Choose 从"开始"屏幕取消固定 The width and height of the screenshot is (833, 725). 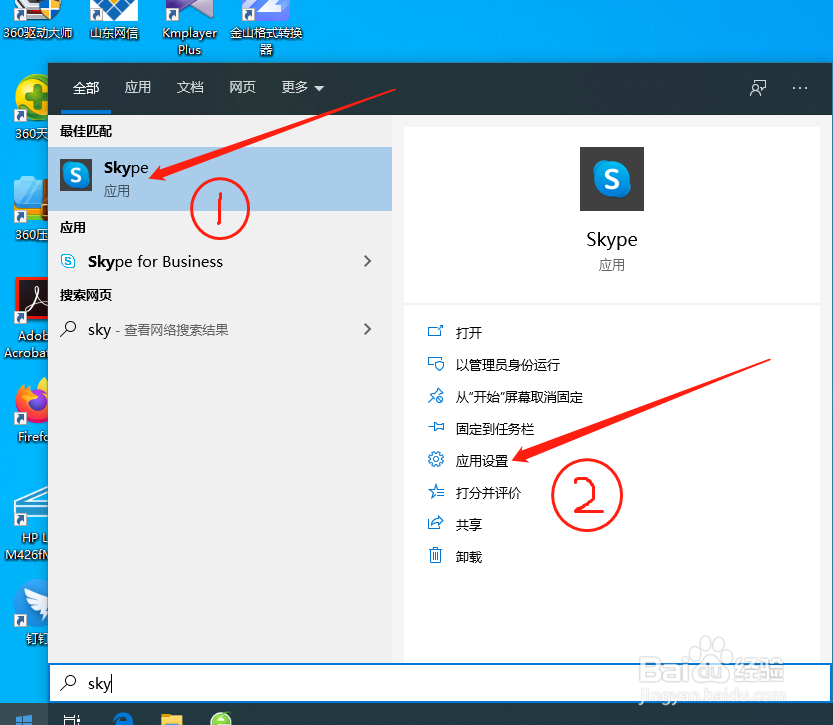[519, 397]
